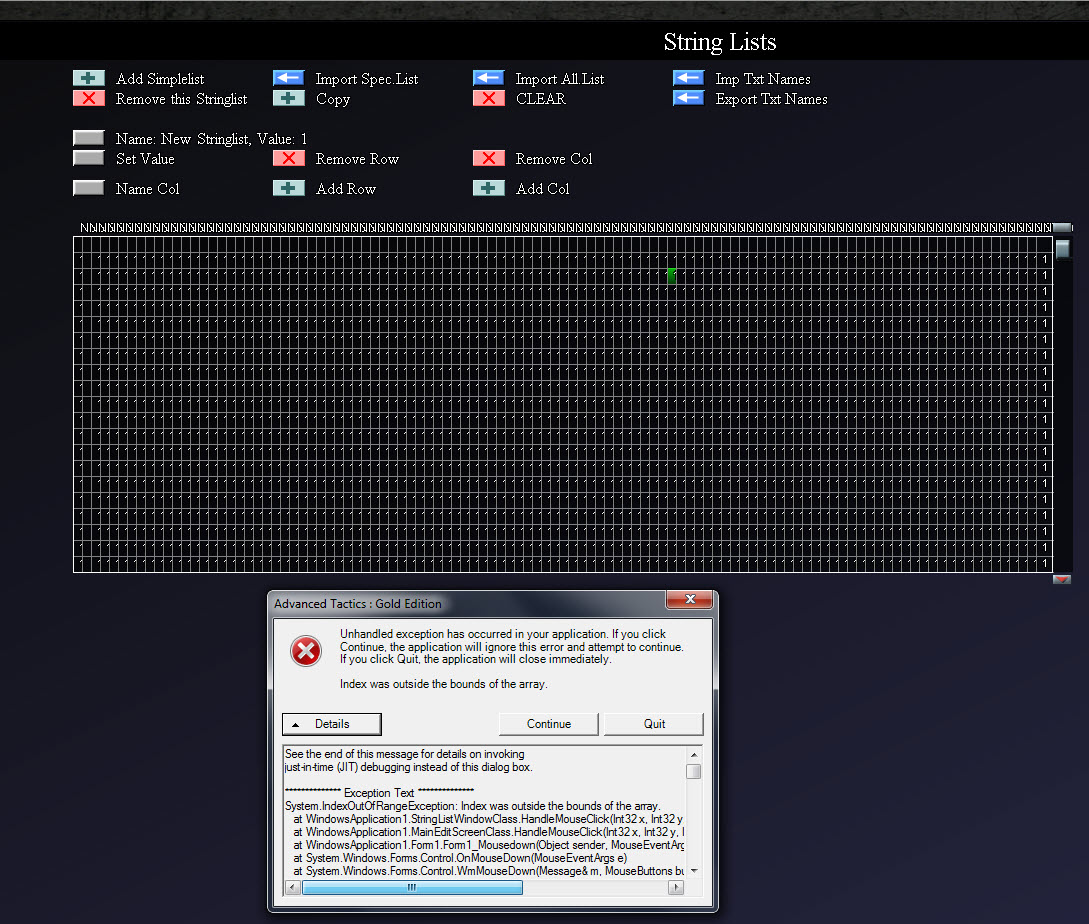Click 'Index was outside the bounds' message text
Viewport: 1089px width, 924px height.
(444, 684)
